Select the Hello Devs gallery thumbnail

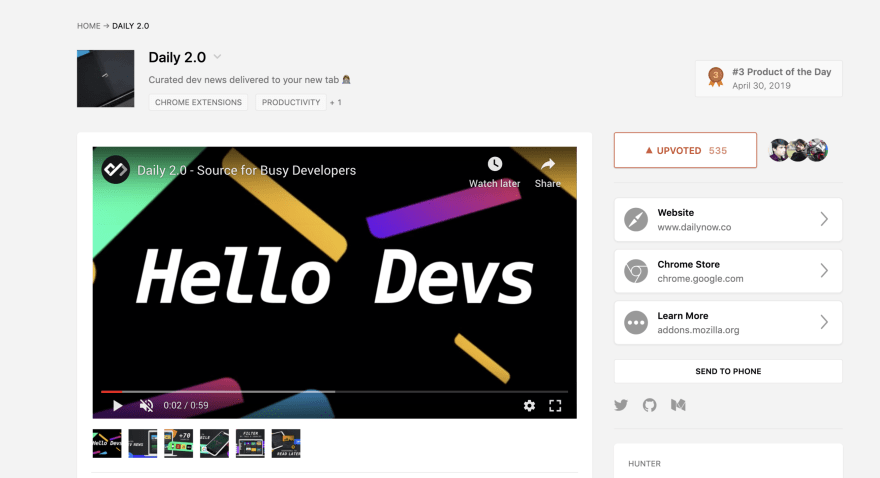pos(107,443)
